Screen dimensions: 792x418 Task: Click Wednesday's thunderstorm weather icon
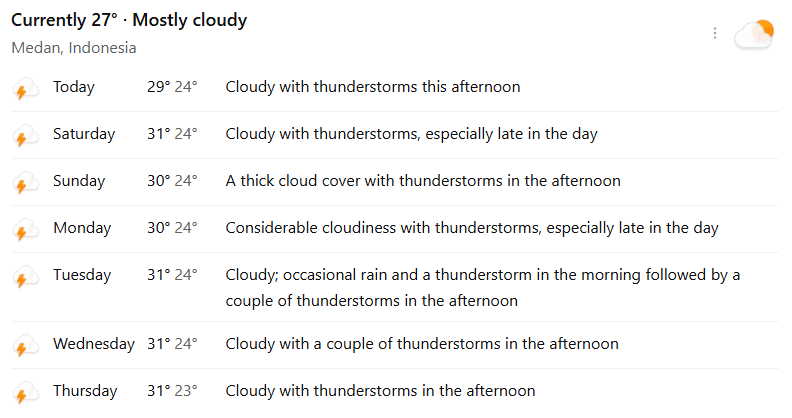pyautogui.click(x=25, y=346)
